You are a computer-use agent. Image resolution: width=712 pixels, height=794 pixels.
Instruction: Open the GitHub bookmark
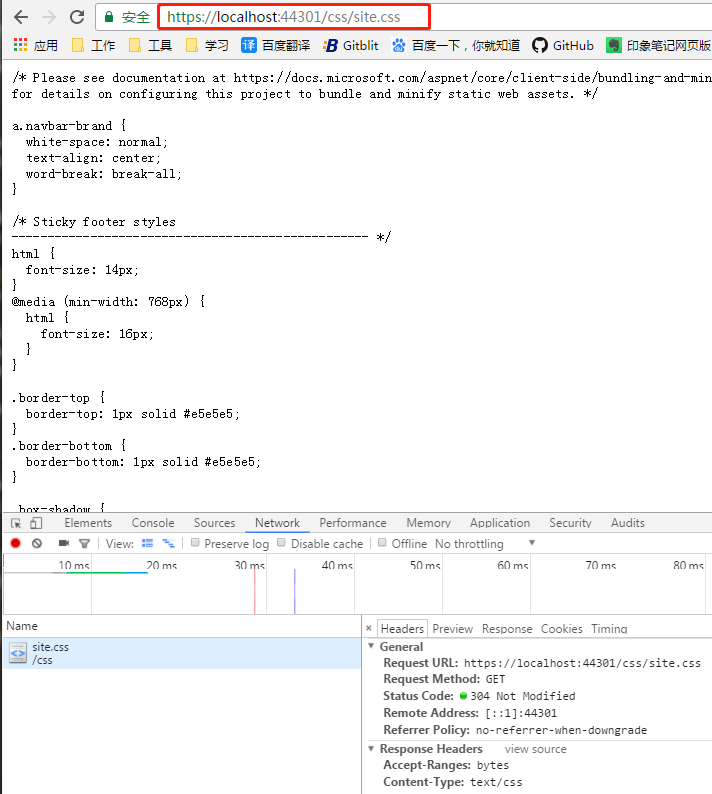[563, 46]
